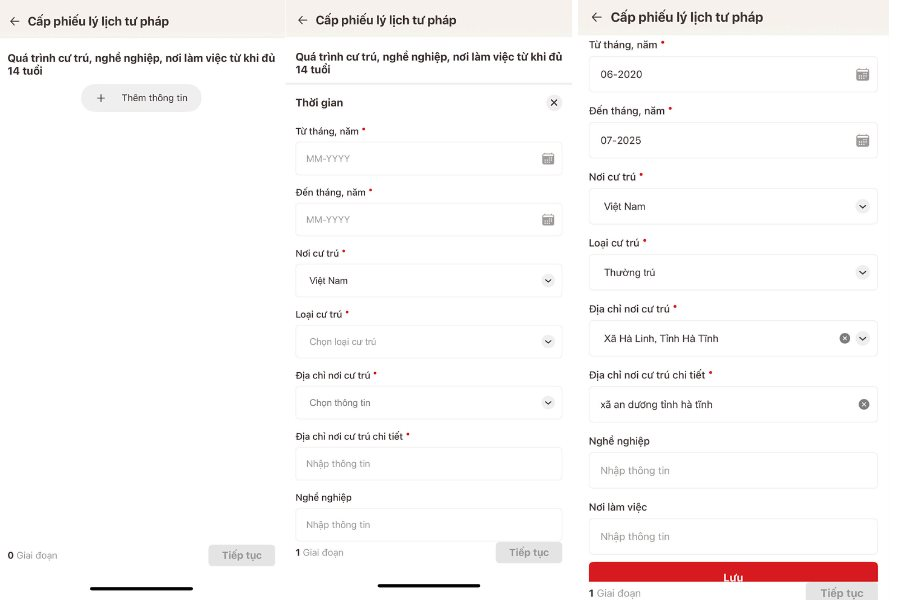
Task: Tap back arrow above the Thêm thông tin button
Action: 14,21
